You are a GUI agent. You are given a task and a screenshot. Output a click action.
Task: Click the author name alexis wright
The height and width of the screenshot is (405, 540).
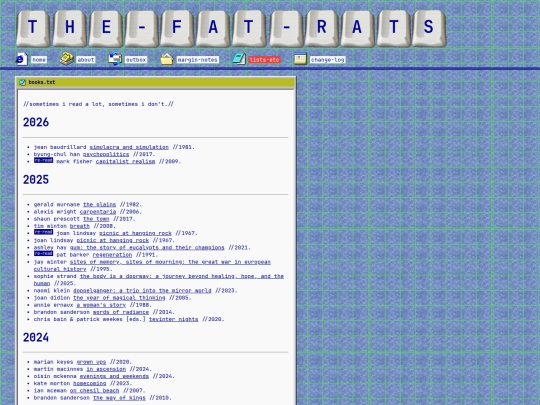tap(55, 212)
